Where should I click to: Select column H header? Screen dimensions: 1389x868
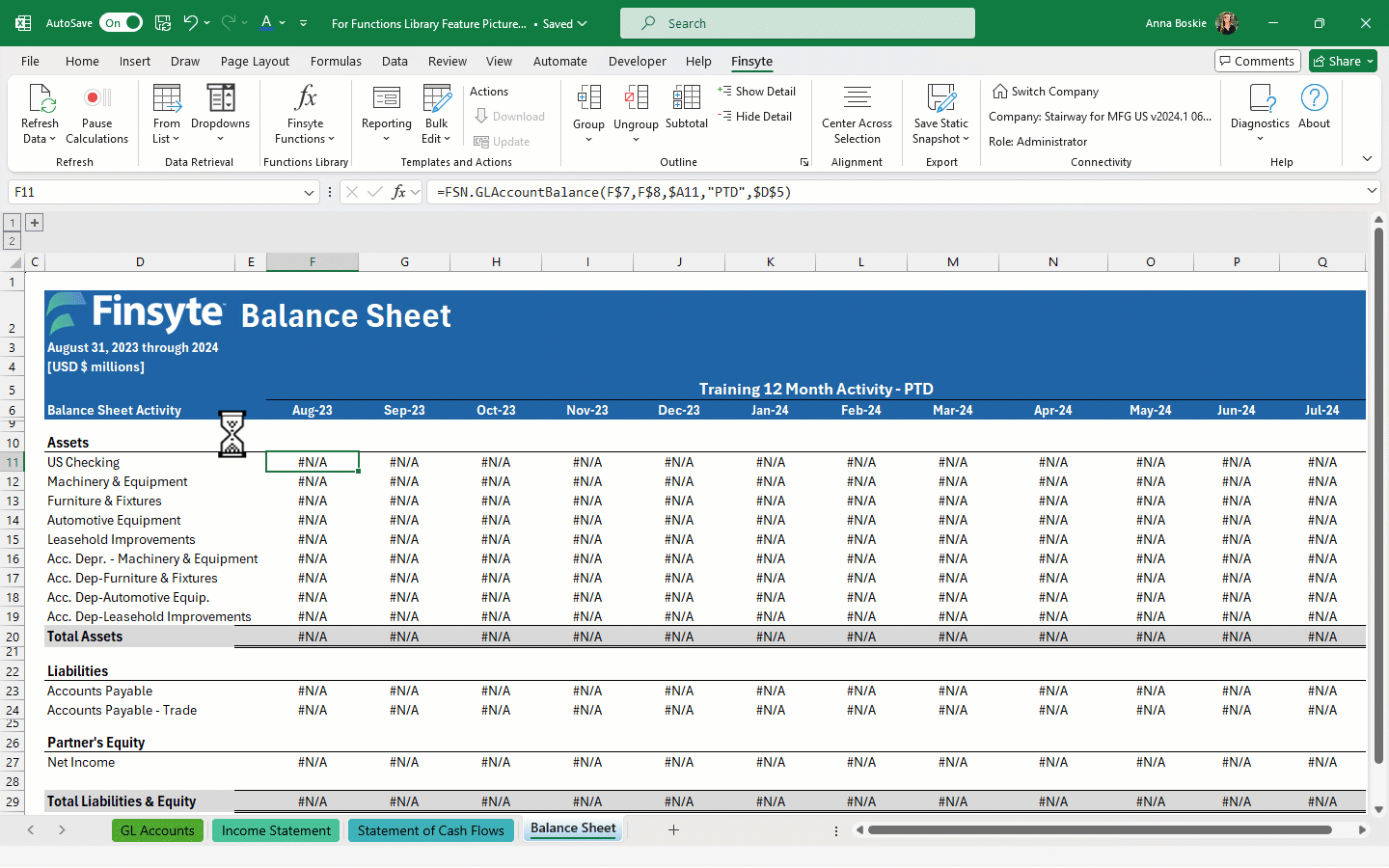(496, 262)
